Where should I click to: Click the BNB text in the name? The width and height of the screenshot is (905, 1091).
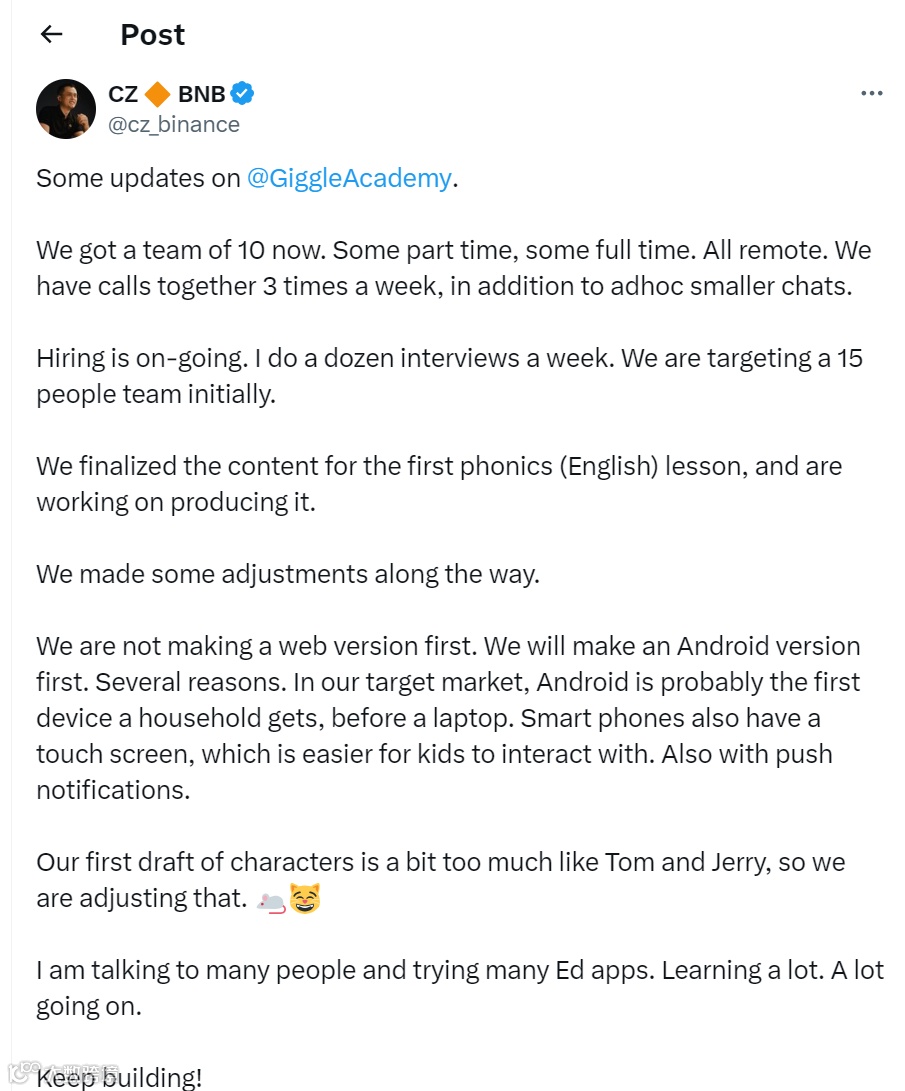(x=202, y=94)
